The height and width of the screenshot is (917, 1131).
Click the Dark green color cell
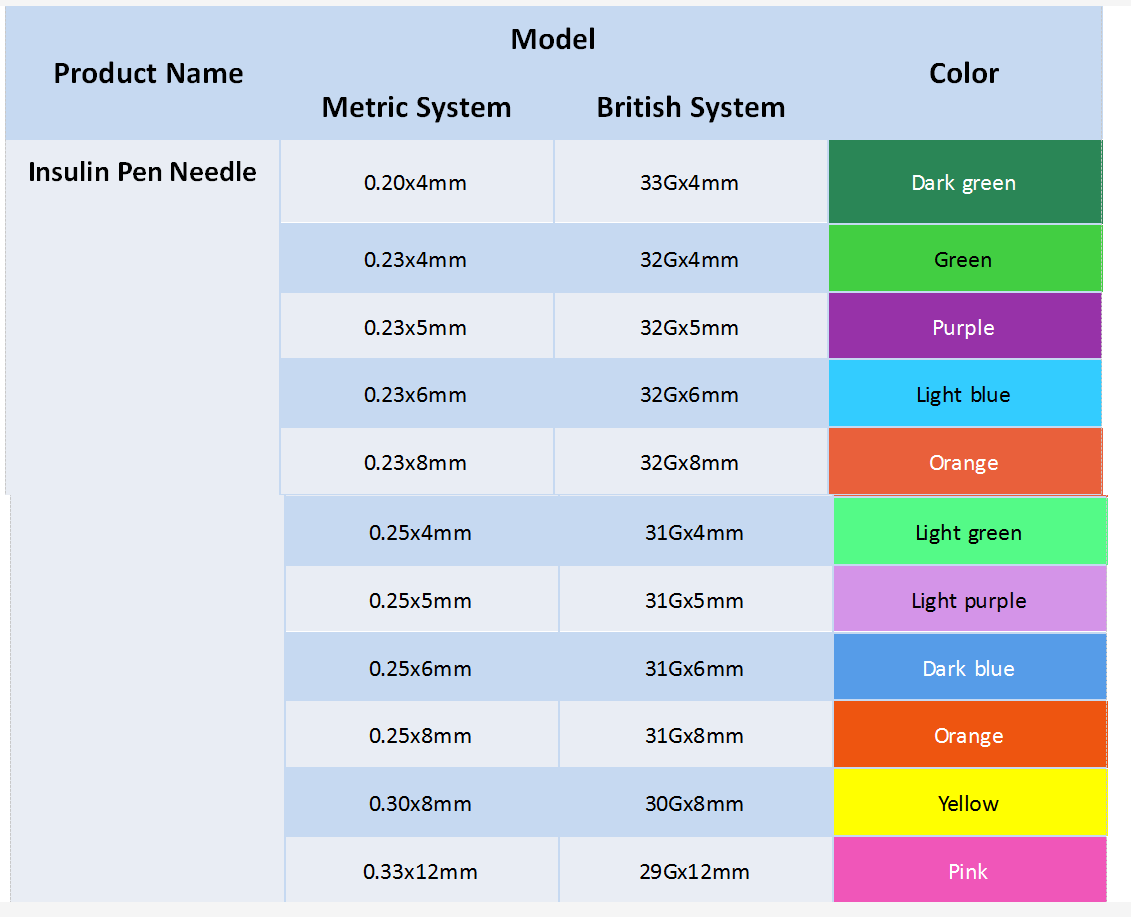click(964, 183)
